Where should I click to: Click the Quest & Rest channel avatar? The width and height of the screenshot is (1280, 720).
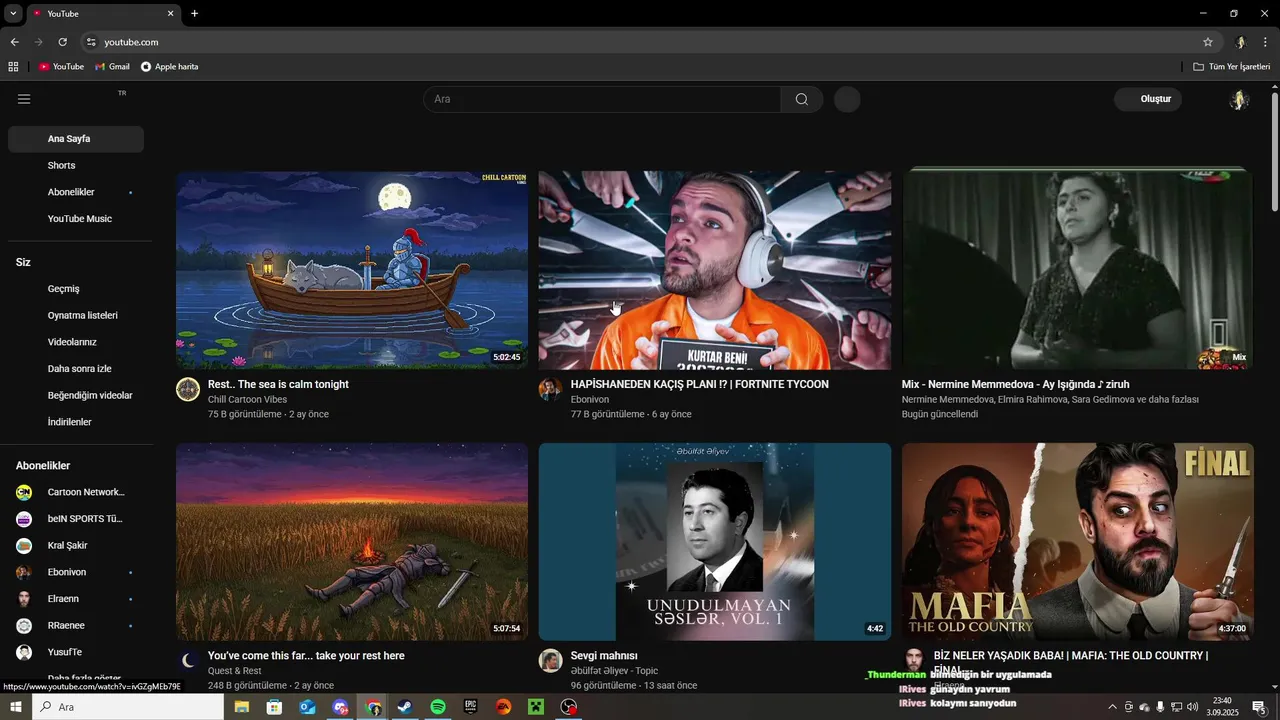coord(188,661)
